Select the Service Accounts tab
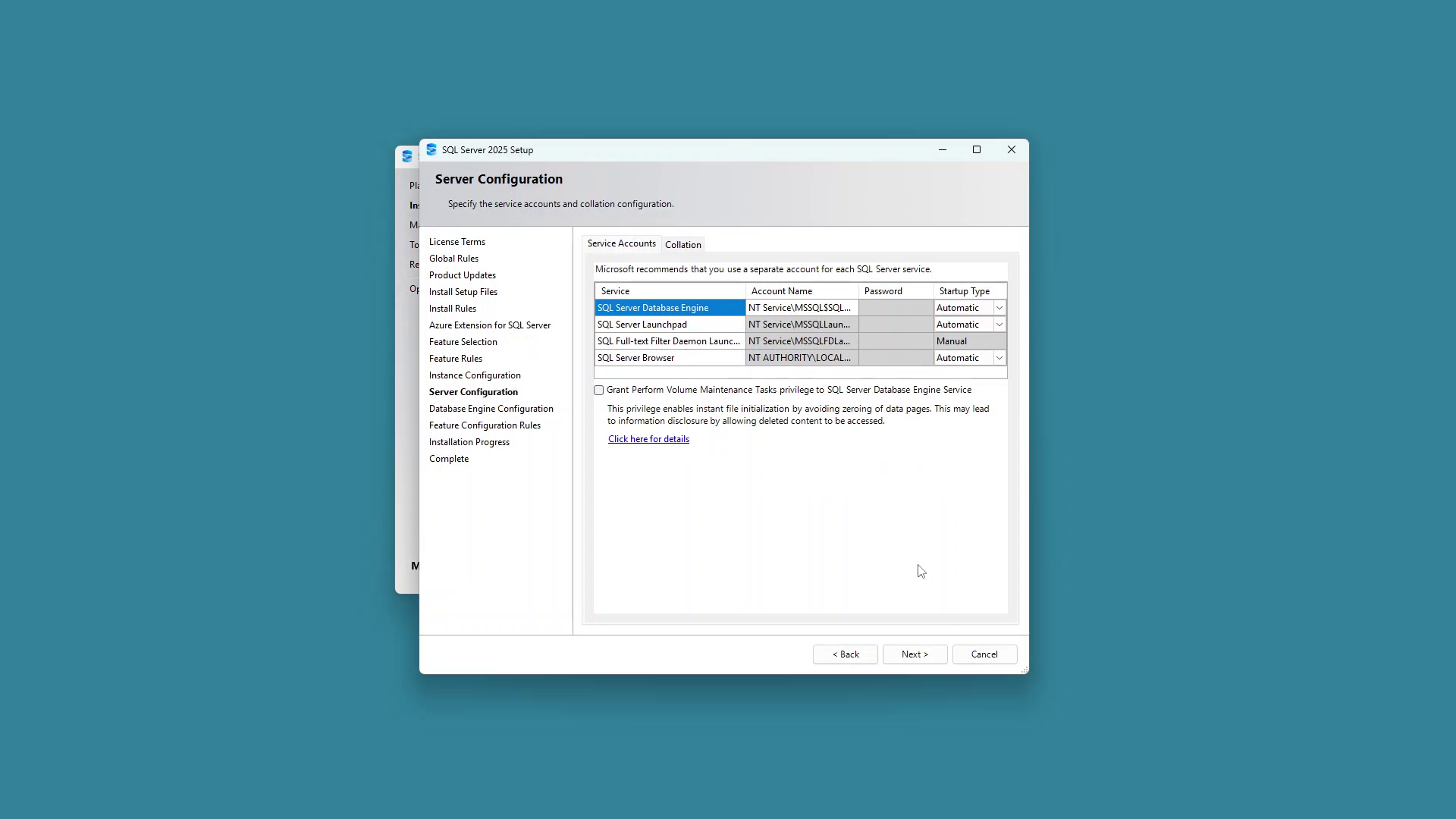1456x819 pixels. click(x=622, y=243)
